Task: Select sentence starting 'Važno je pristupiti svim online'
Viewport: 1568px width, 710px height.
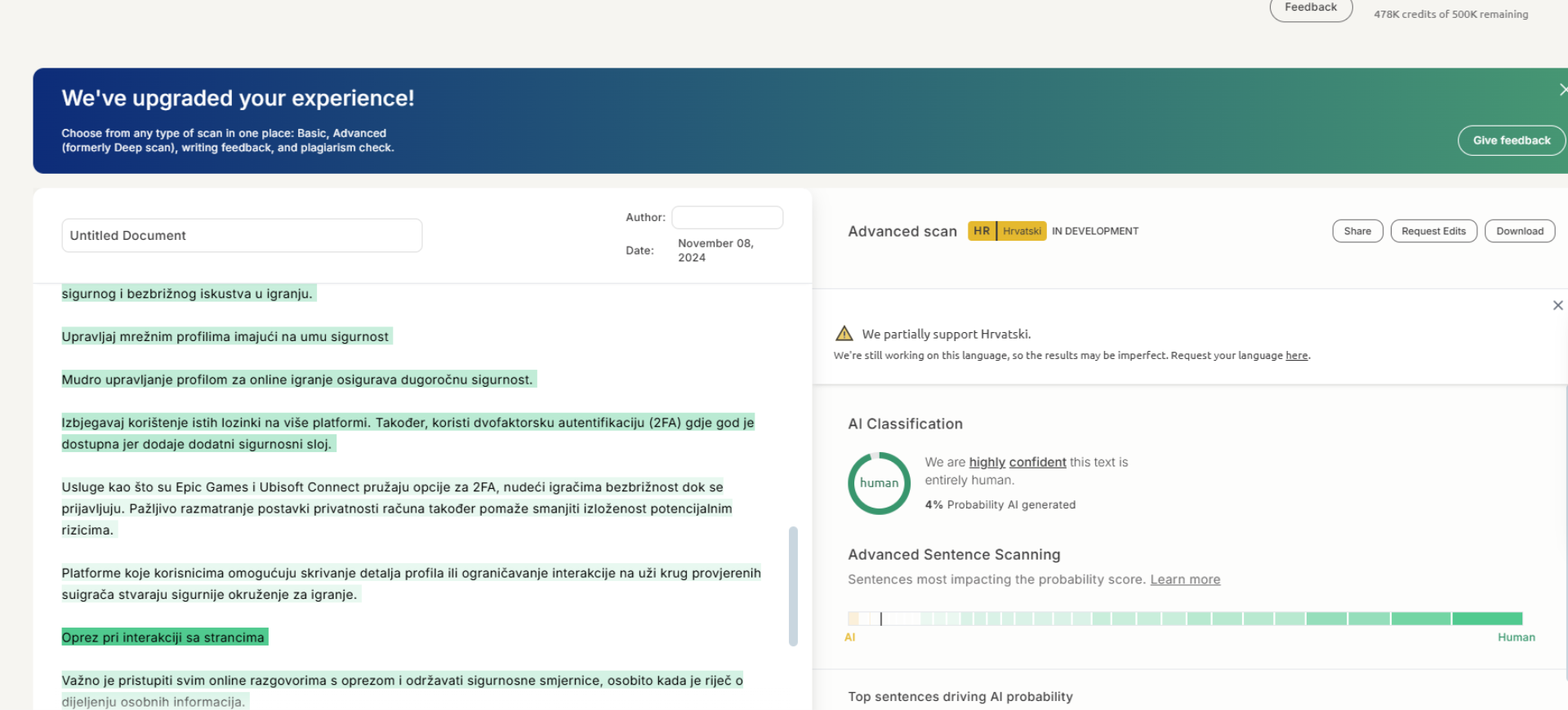Action: [x=402, y=690]
